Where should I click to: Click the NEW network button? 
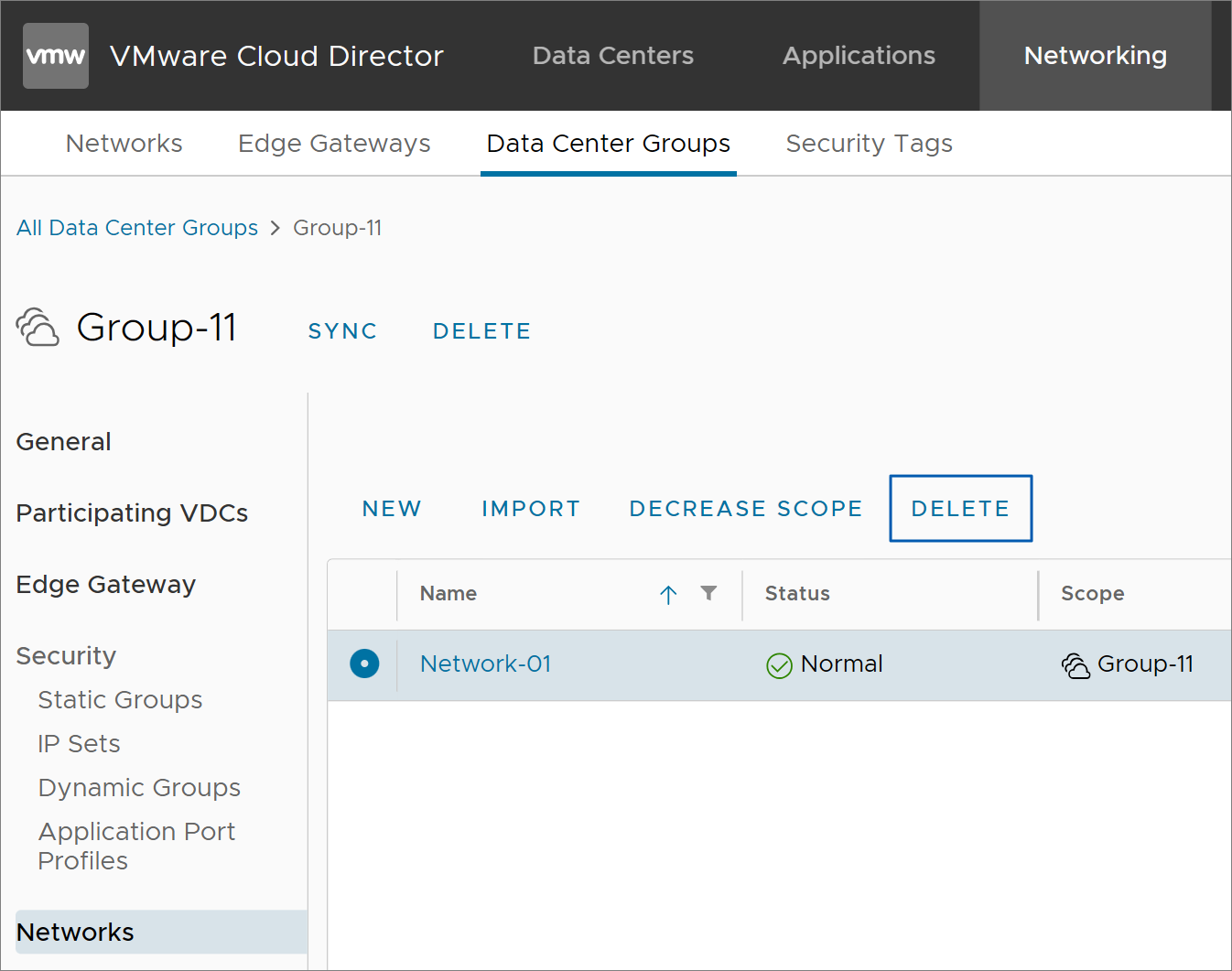pyautogui.click(x=392, y=509)
